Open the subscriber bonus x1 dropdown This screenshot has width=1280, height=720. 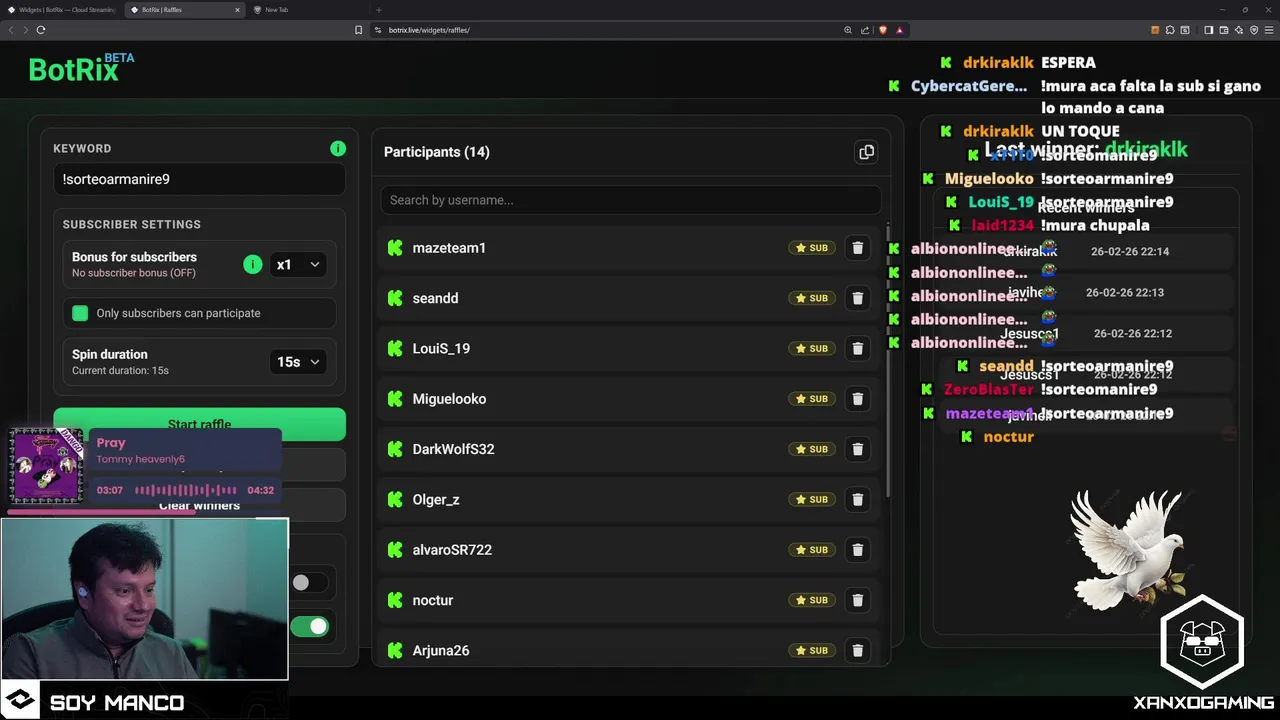298,265
